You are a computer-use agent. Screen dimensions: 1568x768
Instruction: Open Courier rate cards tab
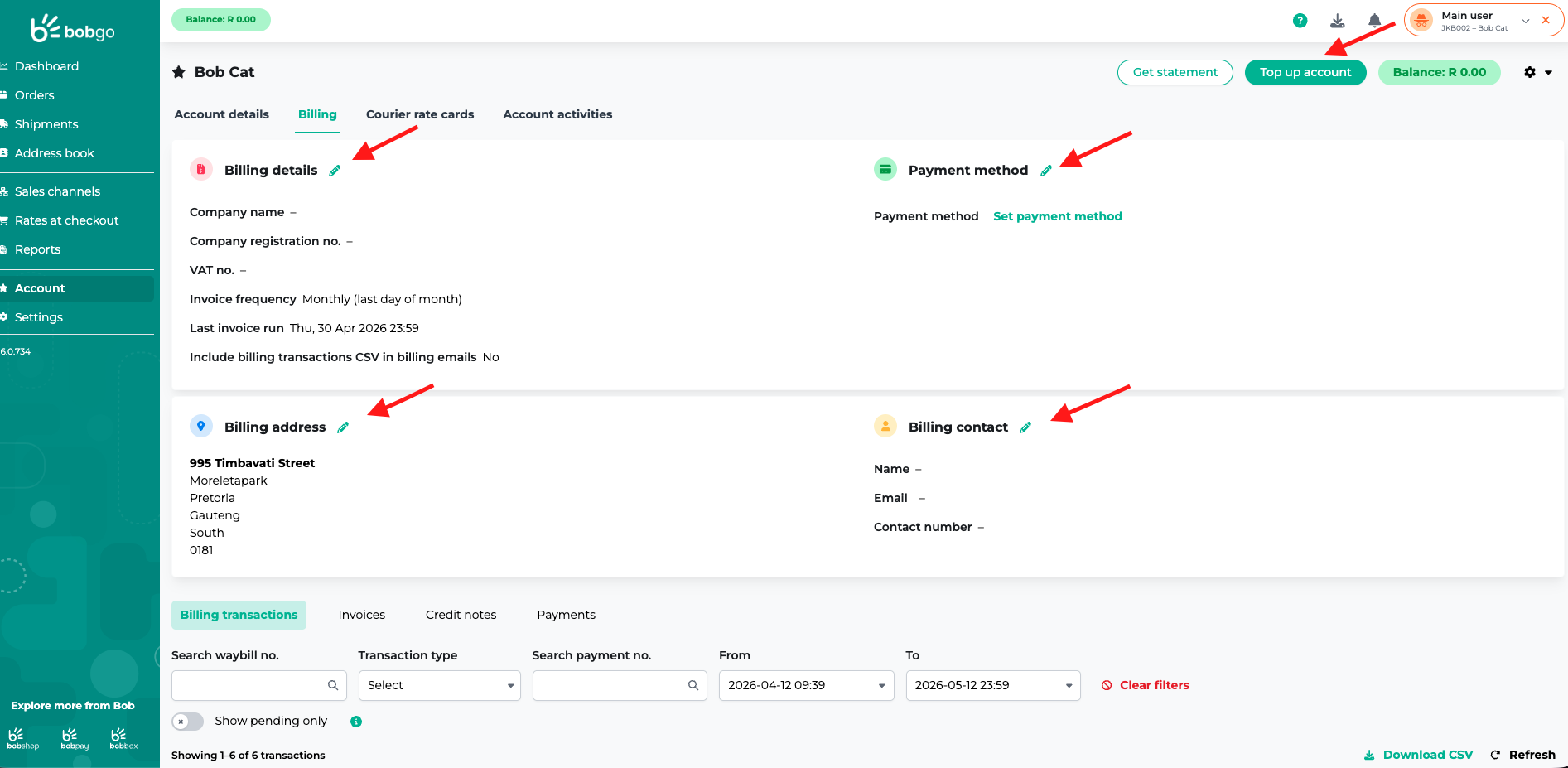tap(420, 114)
